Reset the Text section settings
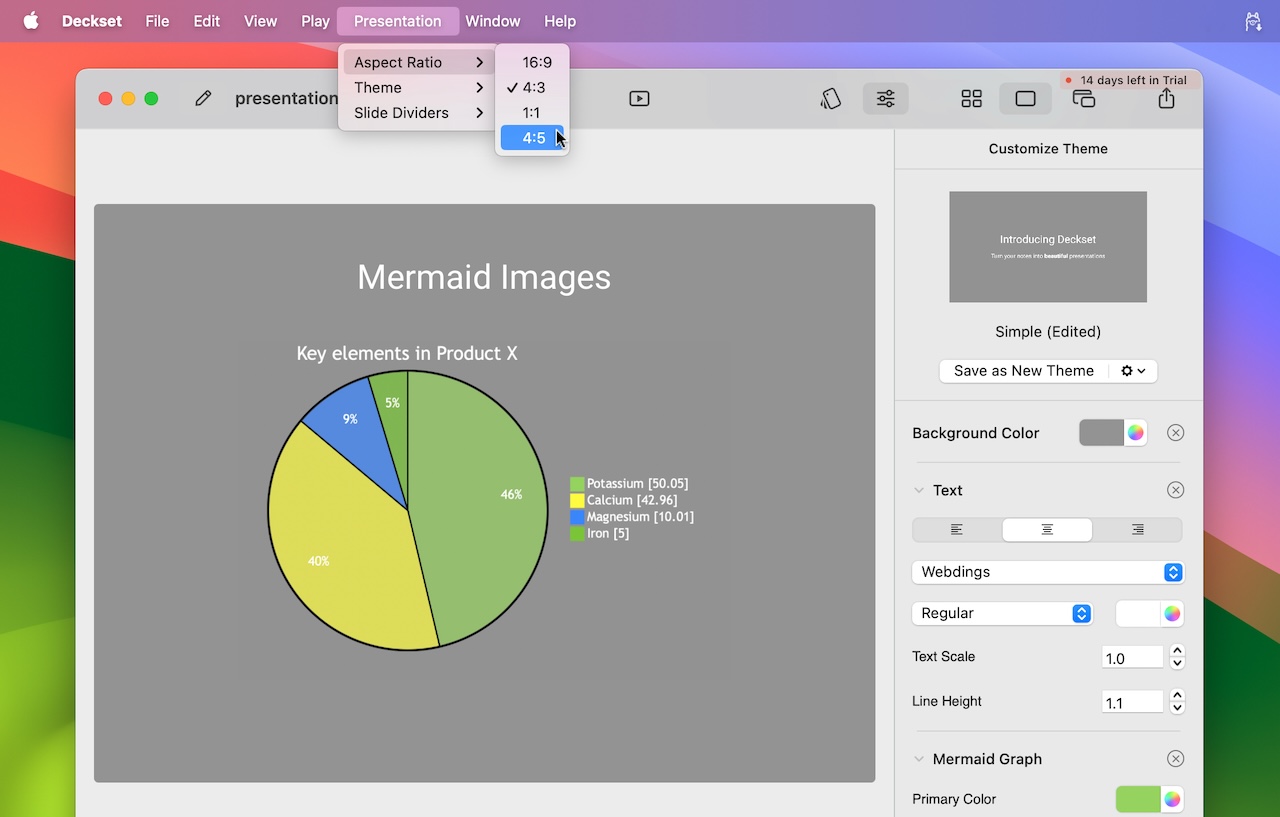 tap(1176, 490)
